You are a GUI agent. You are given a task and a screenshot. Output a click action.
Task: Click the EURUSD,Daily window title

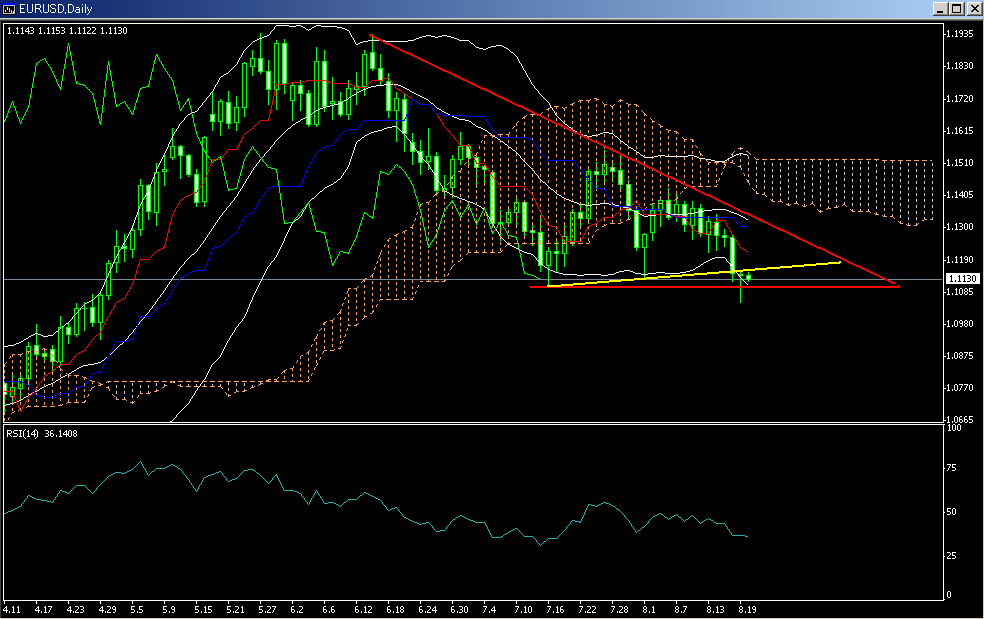pyautogui.click(x=55, y=9)
